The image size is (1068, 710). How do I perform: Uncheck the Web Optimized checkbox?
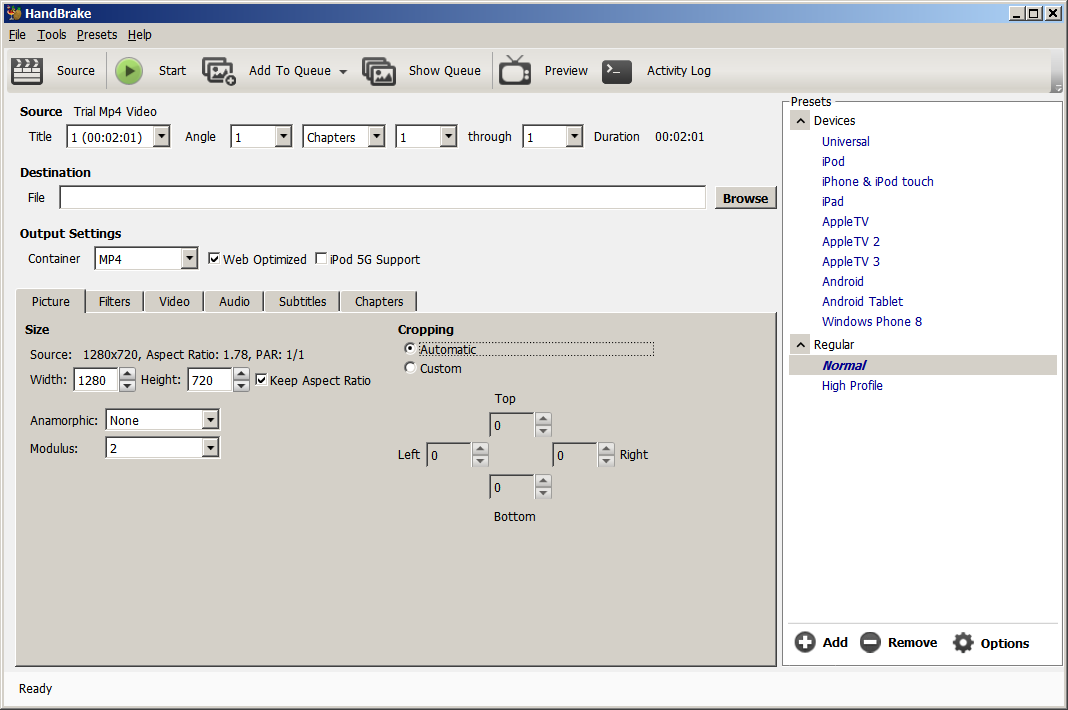(214, 259)
